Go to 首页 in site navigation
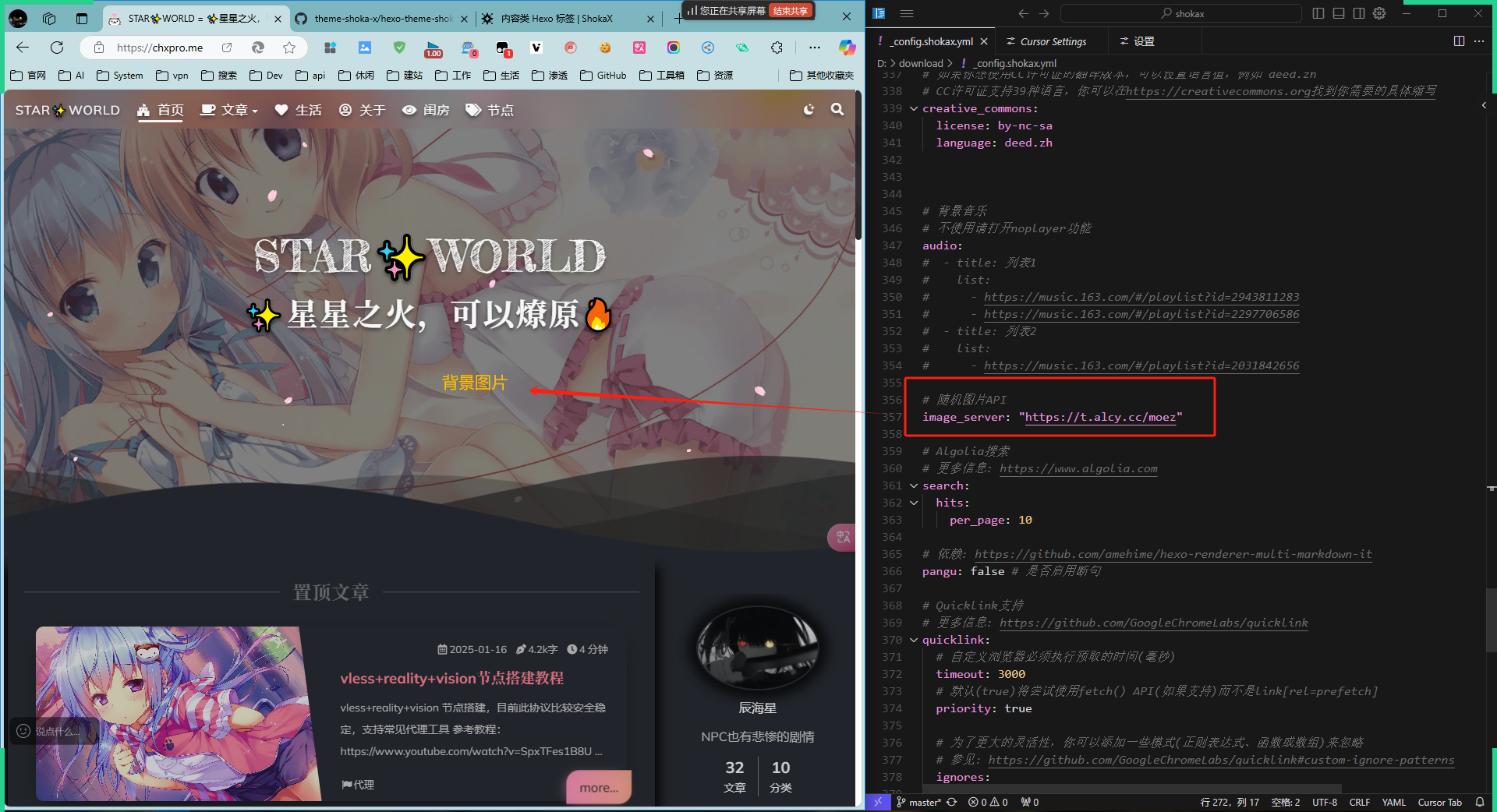Image resolution: width=1497 pixels, height=812 pixels. click(x=161, y=110)
